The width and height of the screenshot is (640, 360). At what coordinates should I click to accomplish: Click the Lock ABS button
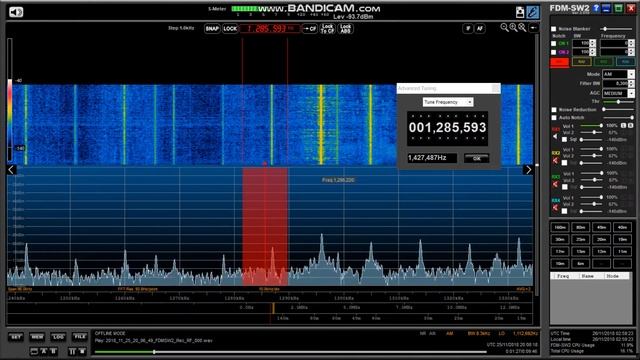[345, 29]
